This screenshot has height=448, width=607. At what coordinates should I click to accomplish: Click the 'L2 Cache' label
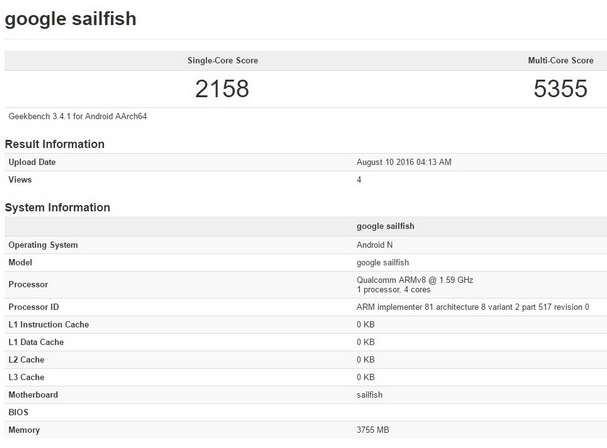26,360
